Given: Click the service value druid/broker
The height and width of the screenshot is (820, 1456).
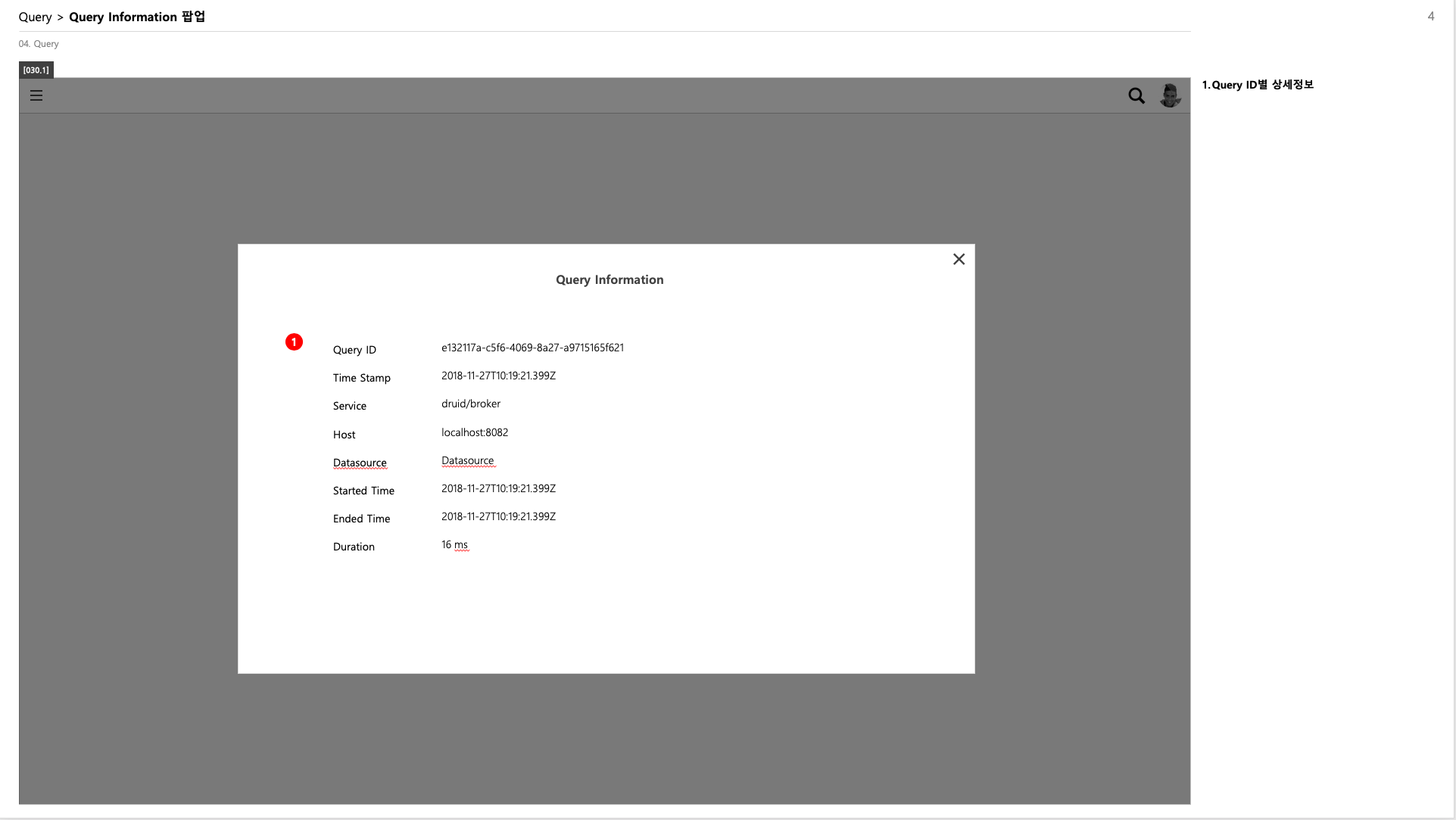Looking at the screenshot, I should [x=471, y=404].
